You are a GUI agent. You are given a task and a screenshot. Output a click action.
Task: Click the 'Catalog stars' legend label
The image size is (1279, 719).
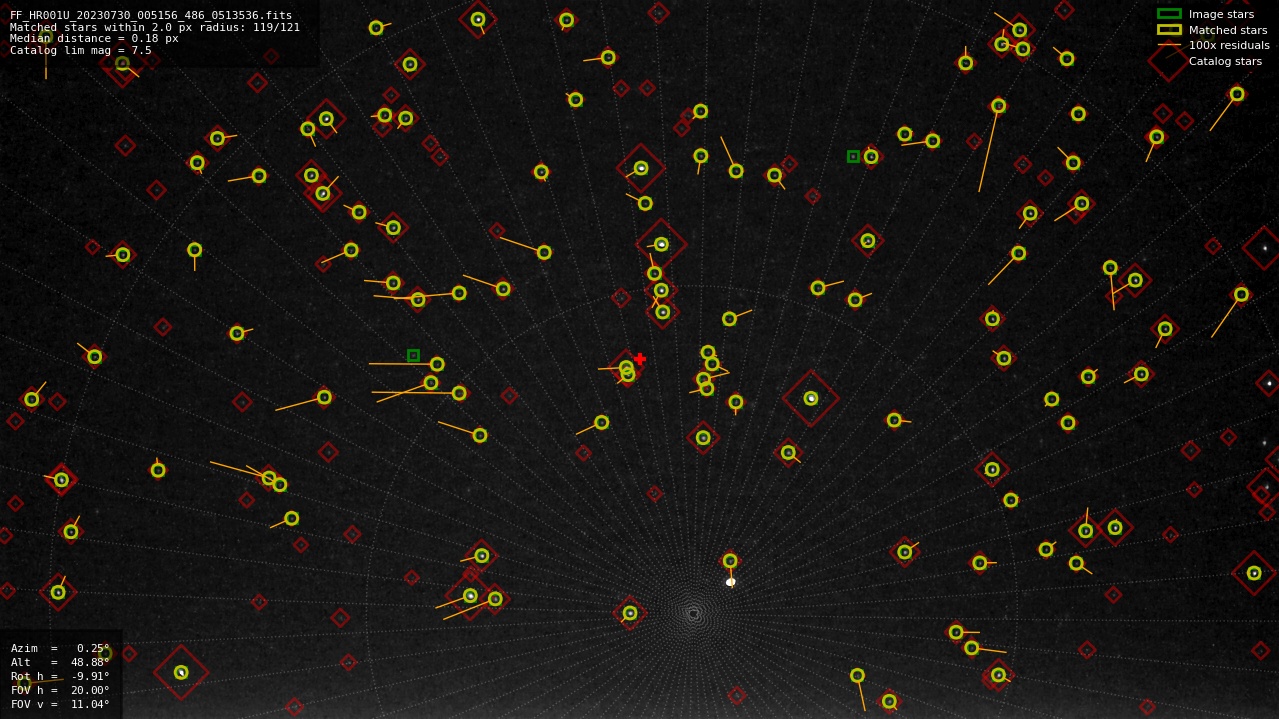tap(1225, 62)
